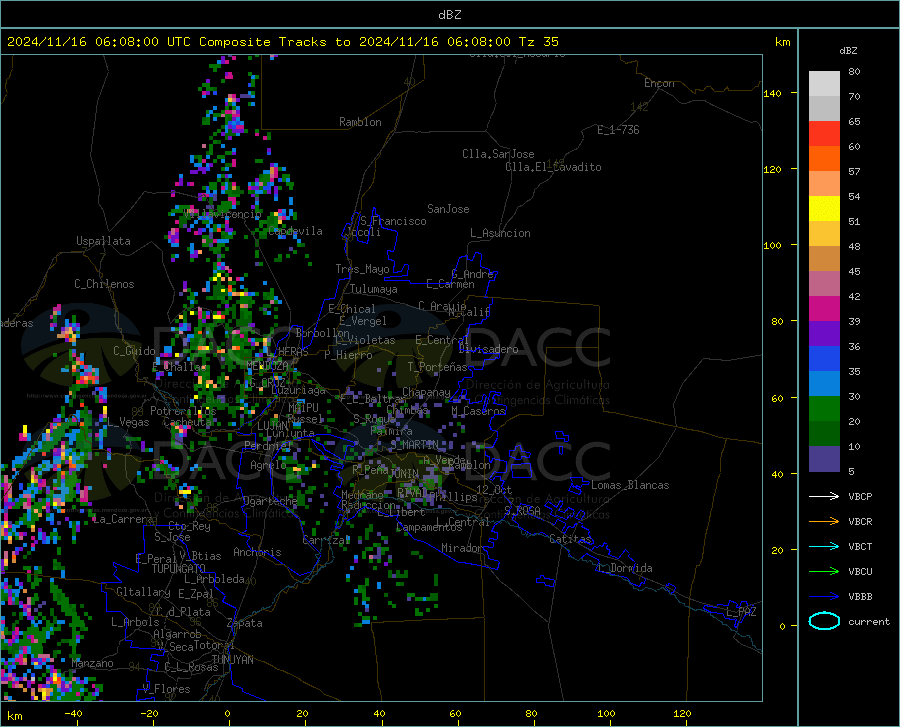900x727 pixels.
Task: Click the C_Chilenos map label
Action: 104,284
